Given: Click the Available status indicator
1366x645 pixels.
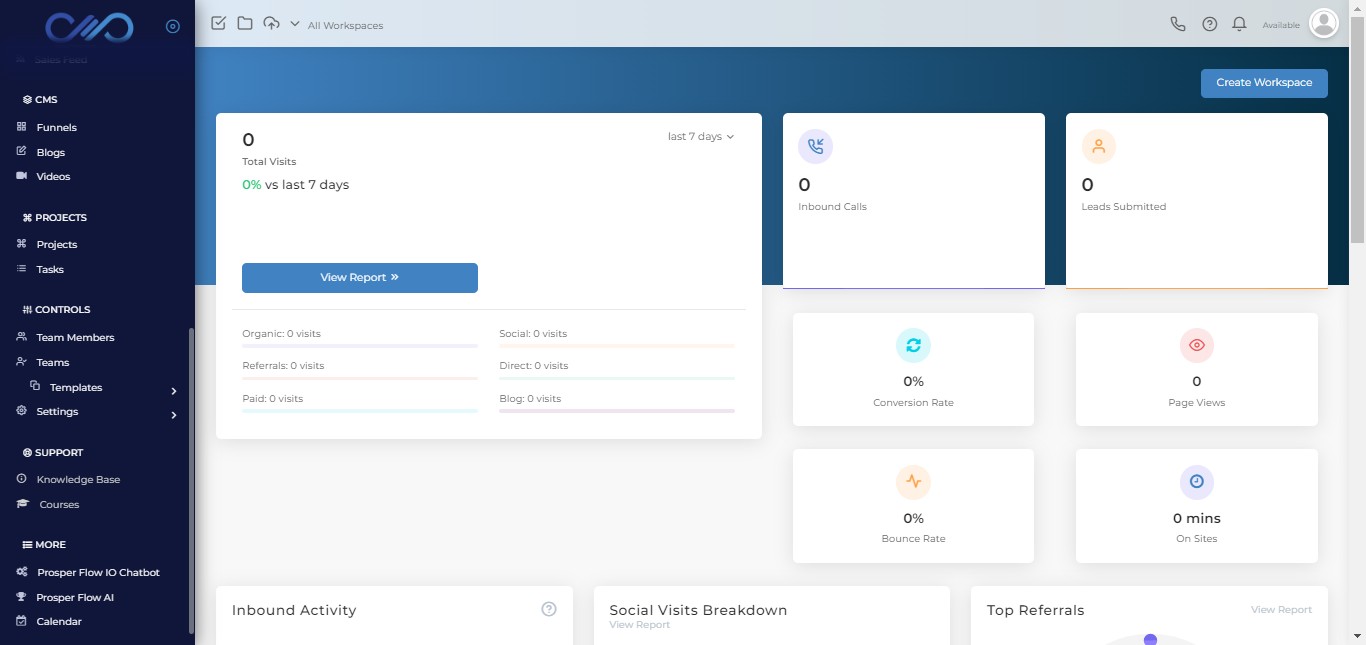Looking at the screenshot, I should click(1279, 24).
